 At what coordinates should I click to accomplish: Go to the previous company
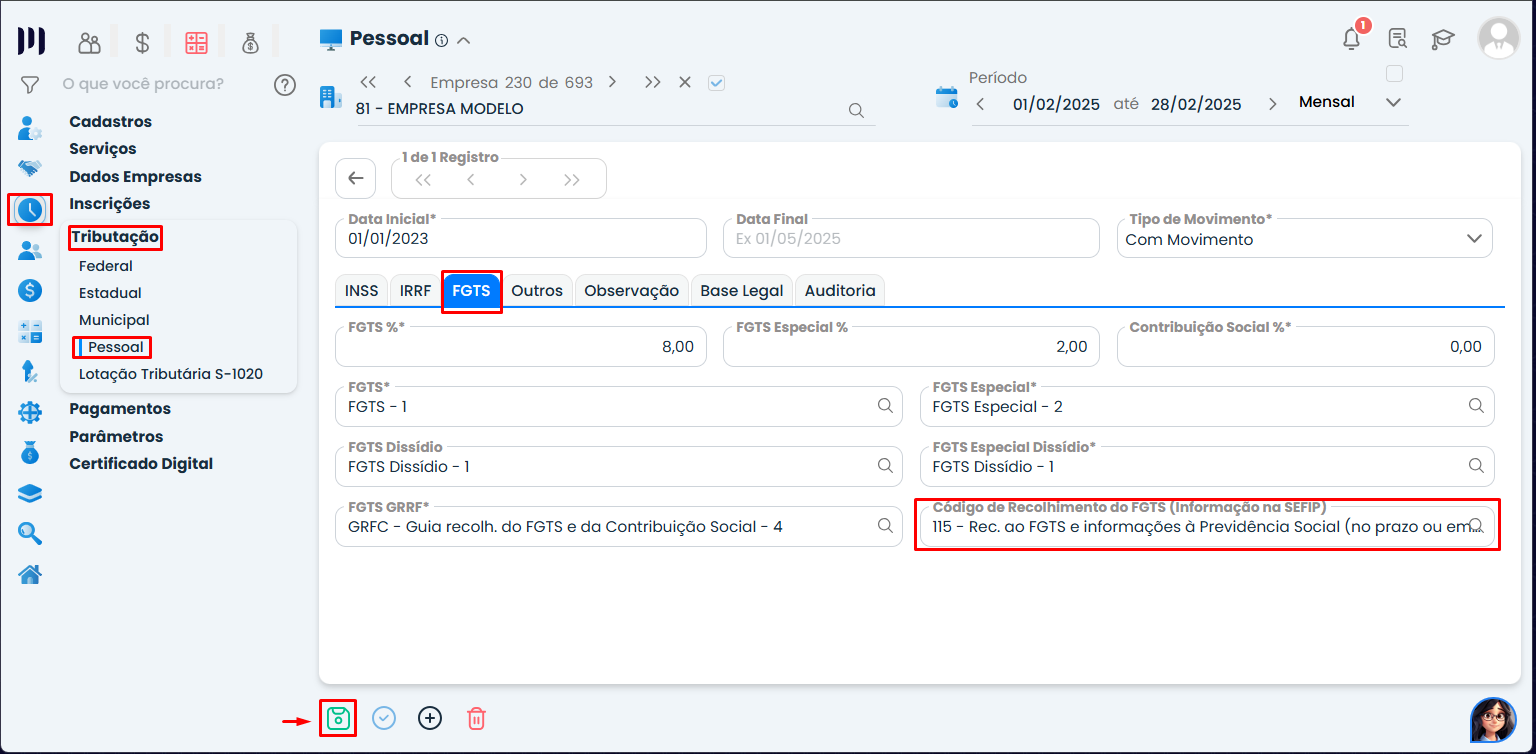pyautogui.click(x=407, y=82)
